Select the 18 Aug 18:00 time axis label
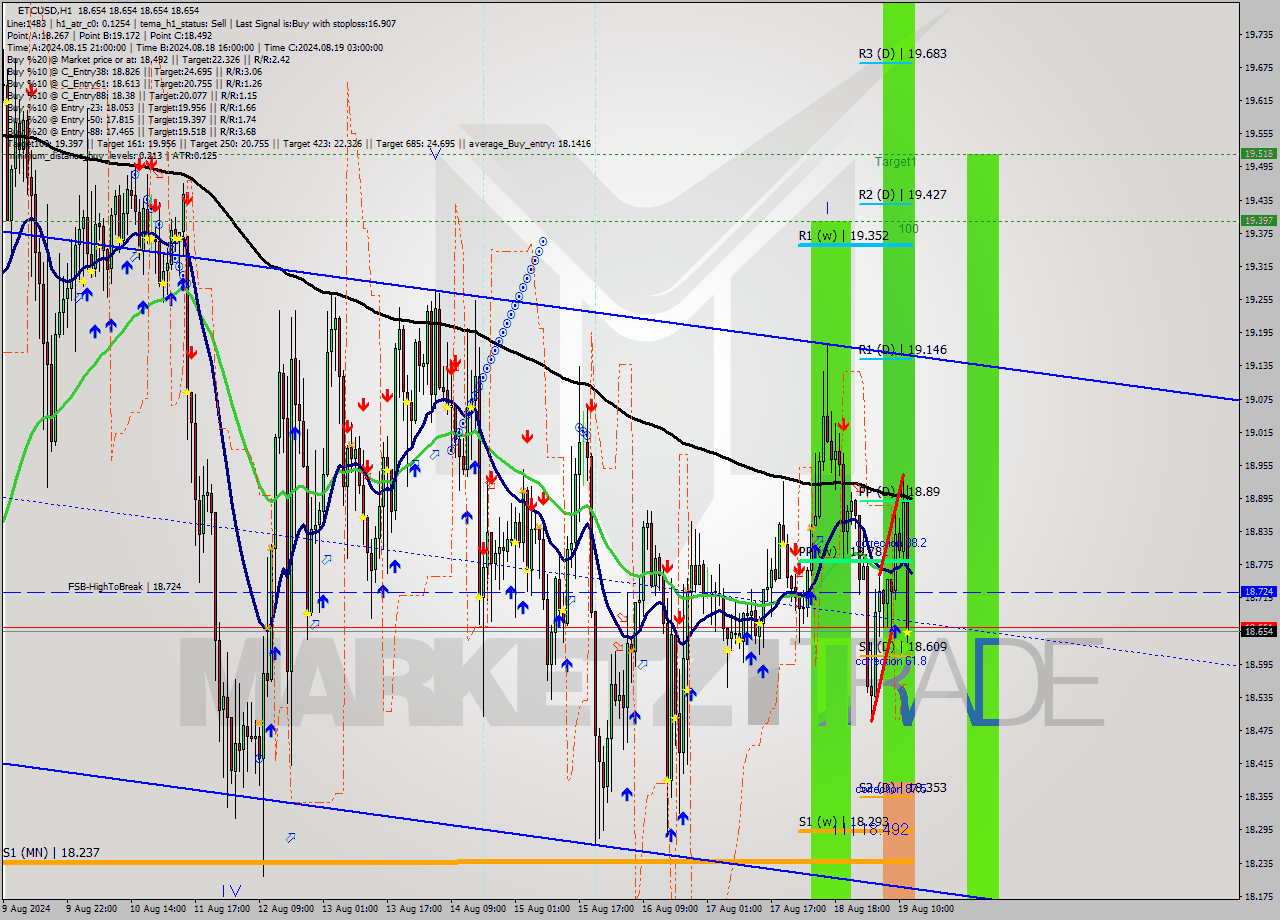 (x=860, y=909)
